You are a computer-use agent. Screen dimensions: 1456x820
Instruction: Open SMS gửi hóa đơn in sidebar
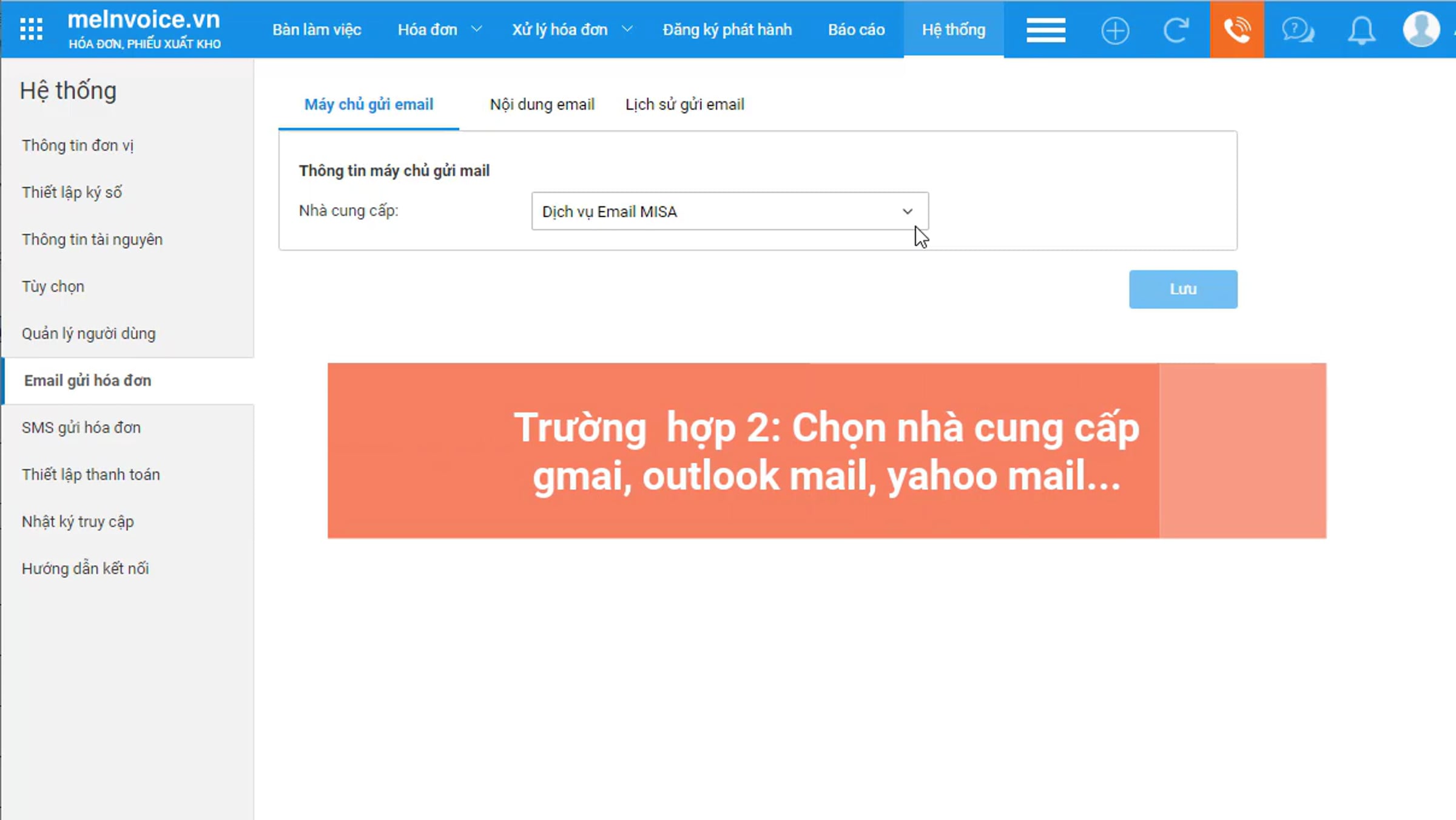pyautogui.click(x=81, y=428)
